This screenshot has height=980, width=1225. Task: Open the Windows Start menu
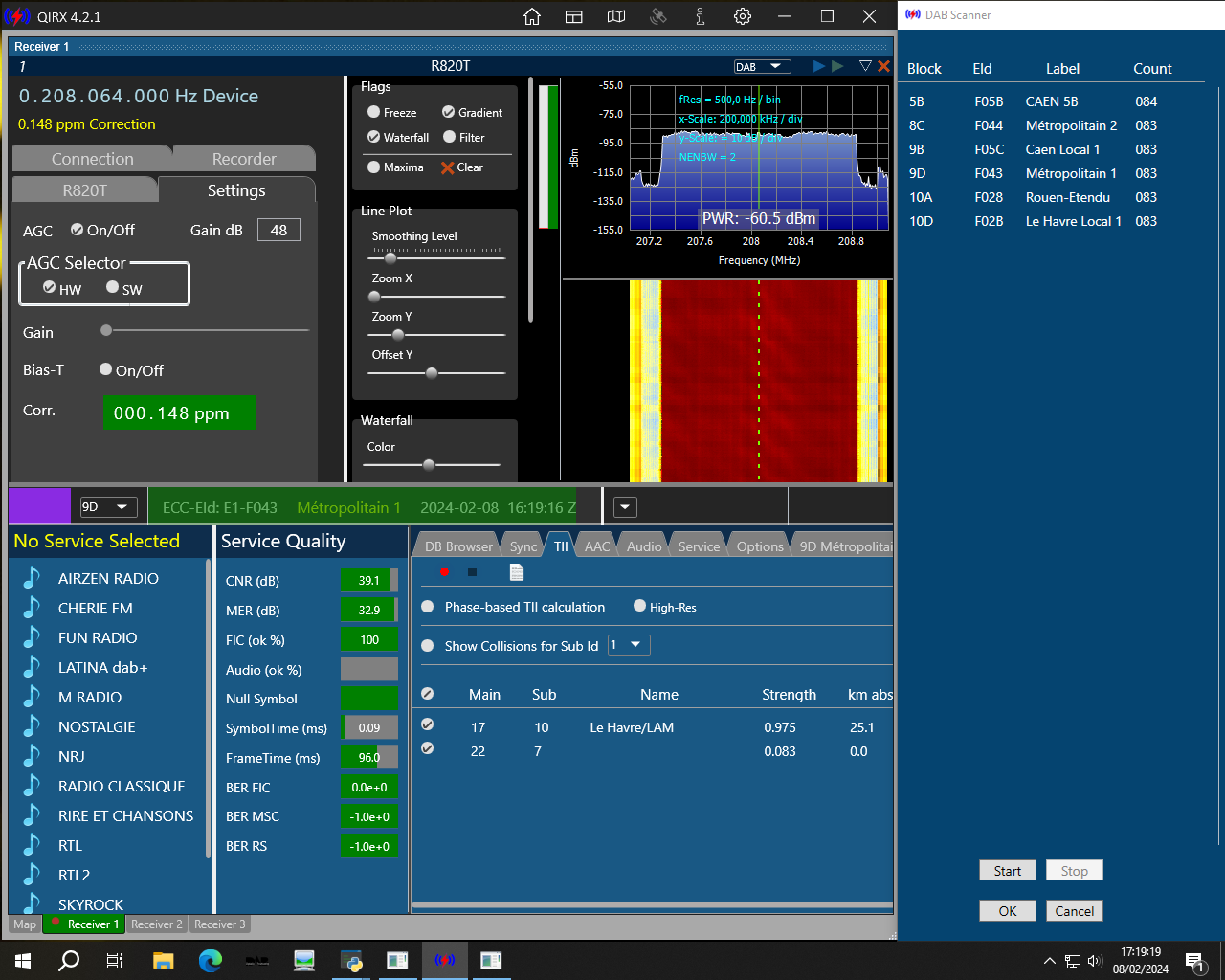click(x=23, y=961)
